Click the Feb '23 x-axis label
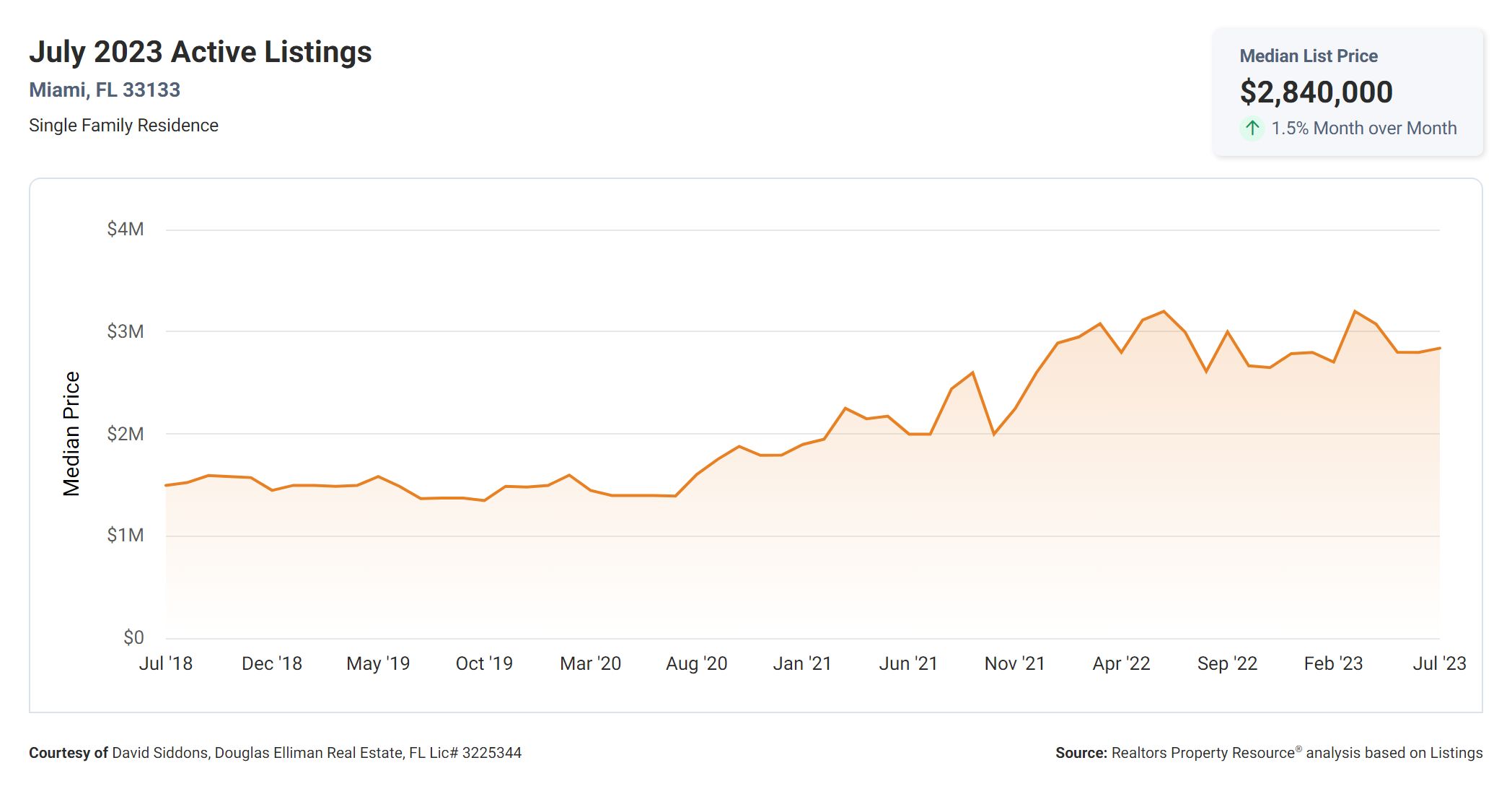The width and height of the screenshot is (1512, 794). click(x=1333, y=664)
